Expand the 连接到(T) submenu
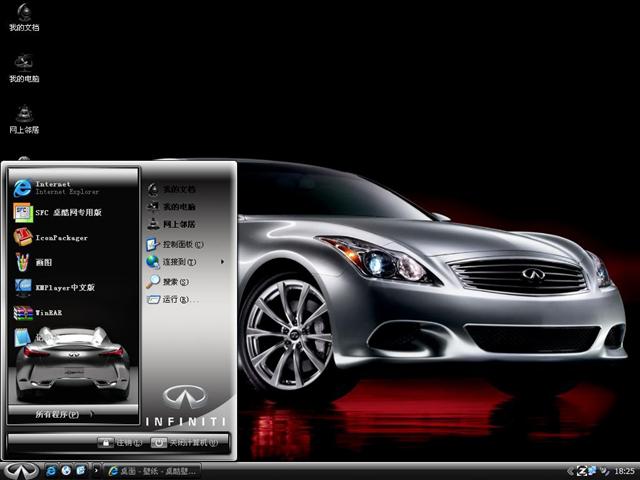This screenshot has width=640, height=480. (185, 262)
